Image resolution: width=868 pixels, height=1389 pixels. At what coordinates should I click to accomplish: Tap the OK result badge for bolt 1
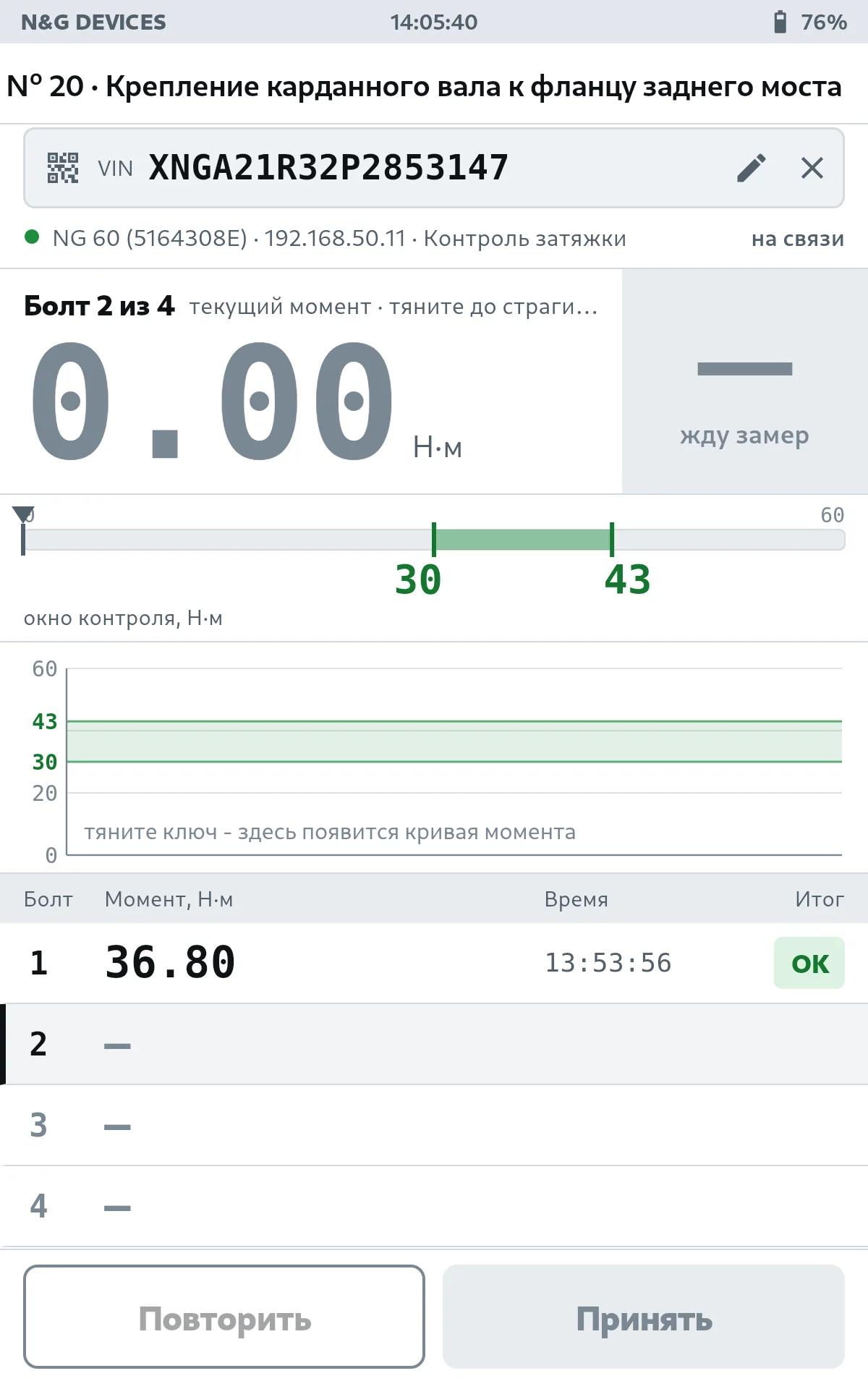(809, 963)
